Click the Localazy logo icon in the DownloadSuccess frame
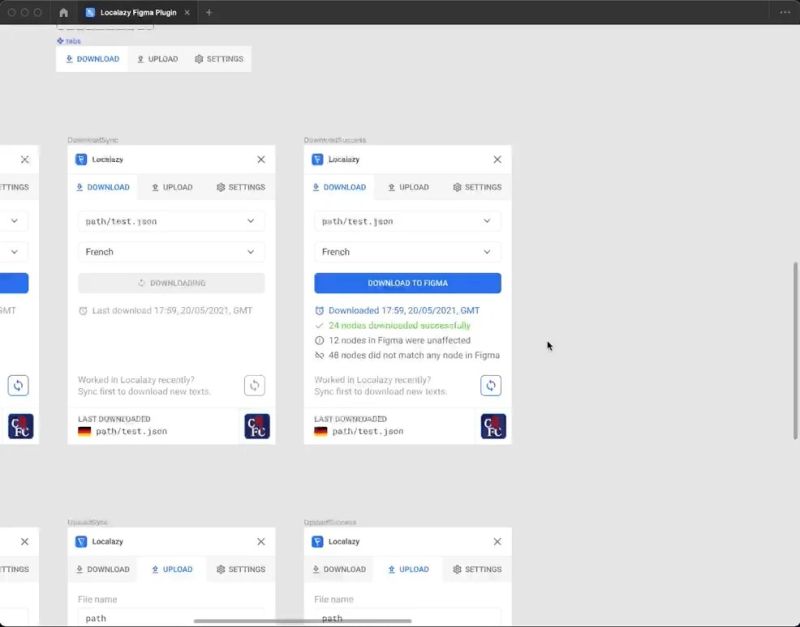 [316, 159]
